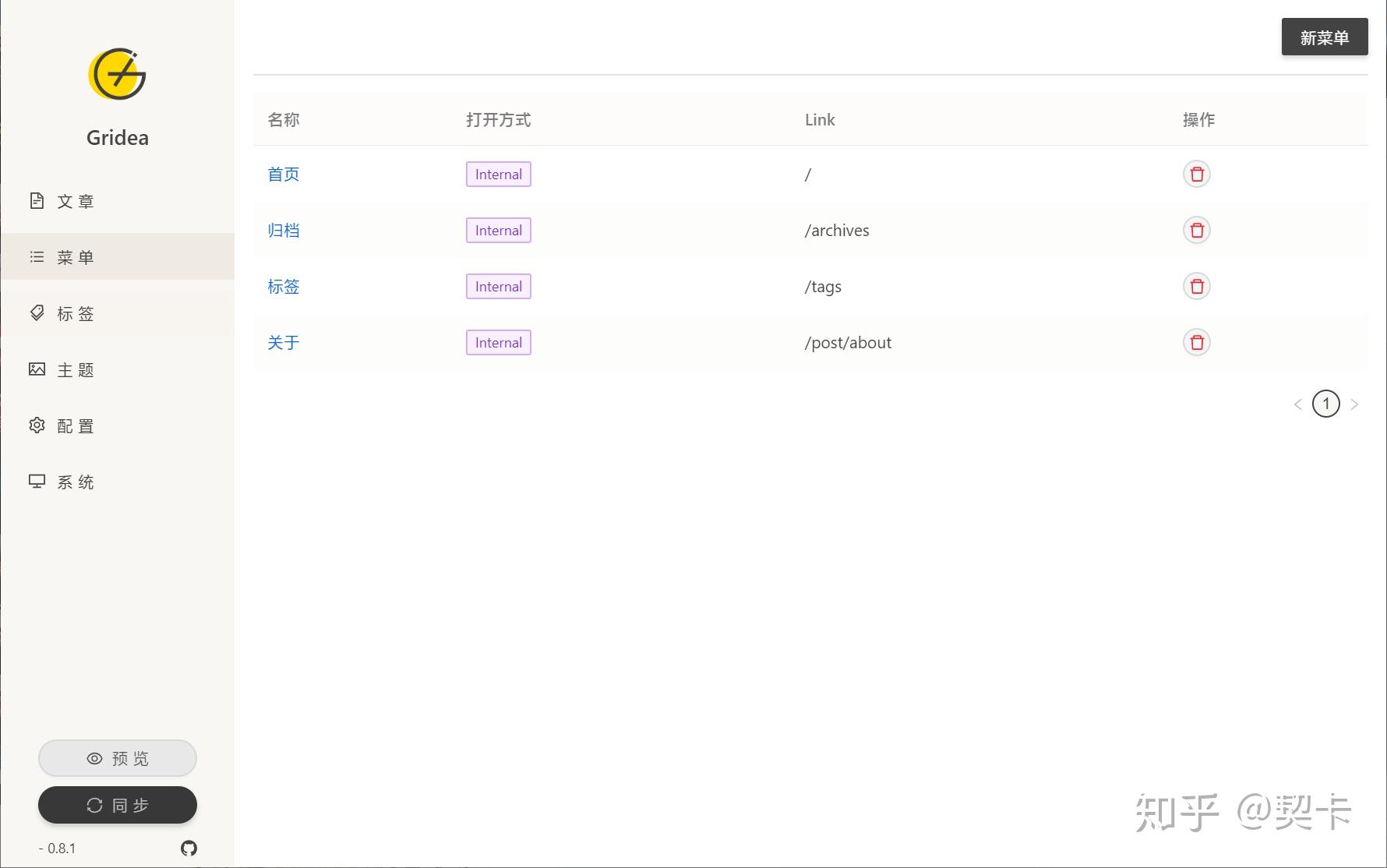The height and width of the screenshot is (868, 1387).
Task: Click the Internal tag on 首页 row
Action: (498, 174)
